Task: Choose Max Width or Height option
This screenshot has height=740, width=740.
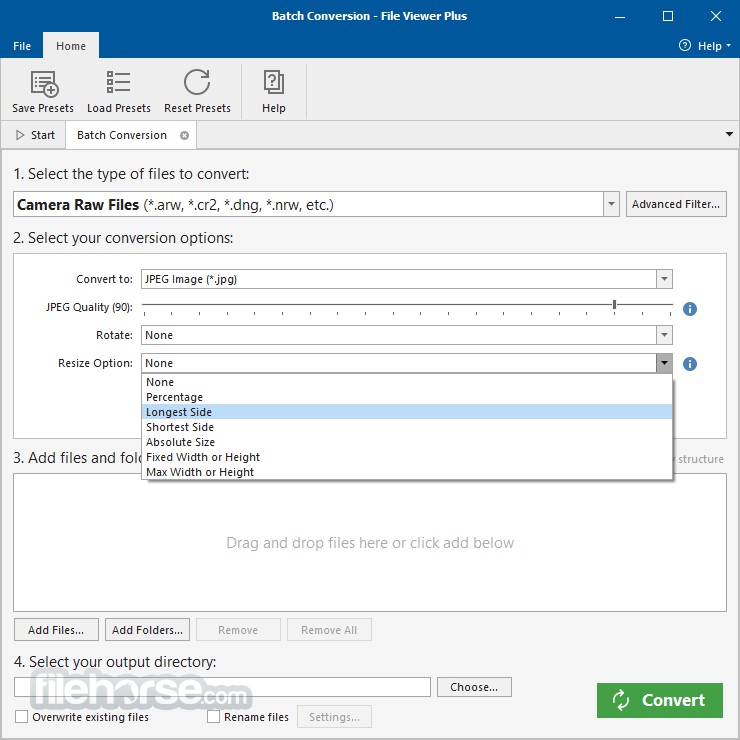Action: [200, 472]
